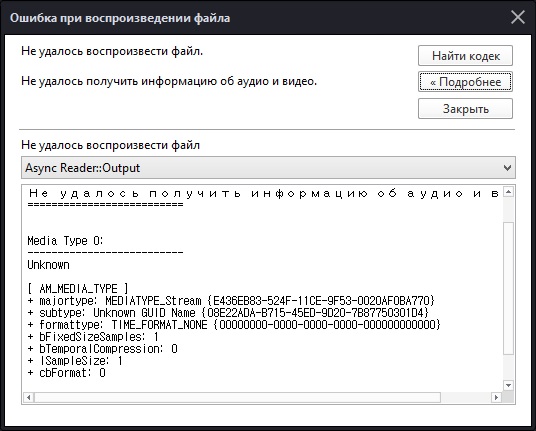Click the majortype MEDIATYPE_Stream line

click(x=231, y=301)
